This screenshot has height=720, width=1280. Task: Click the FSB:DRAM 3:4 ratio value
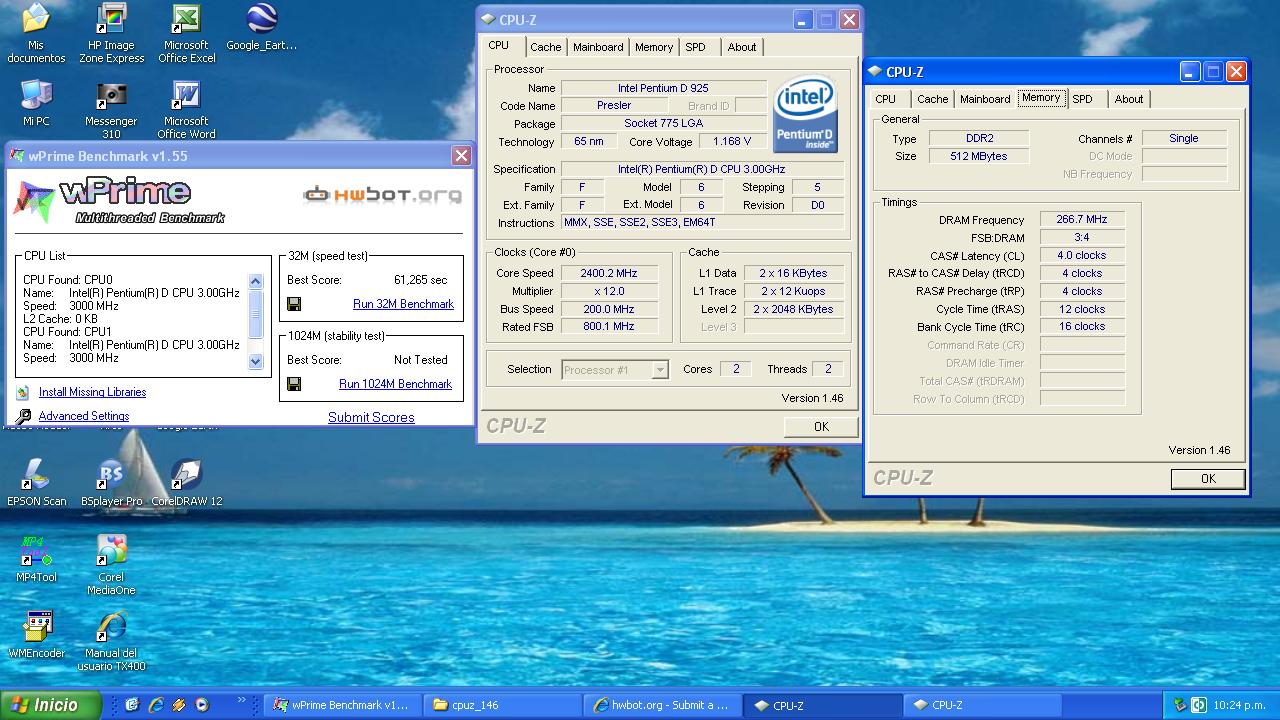1082,238
